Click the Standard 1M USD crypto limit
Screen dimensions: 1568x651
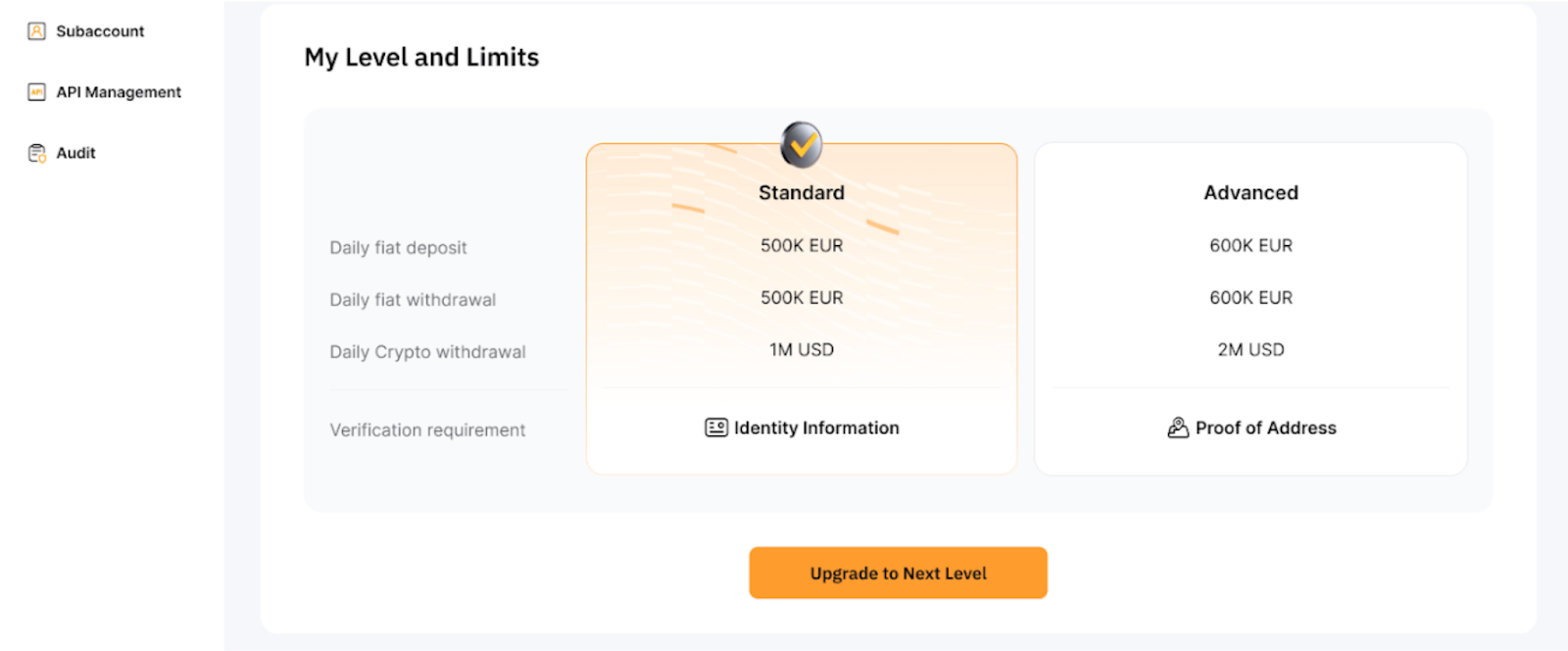pos(802,349)
